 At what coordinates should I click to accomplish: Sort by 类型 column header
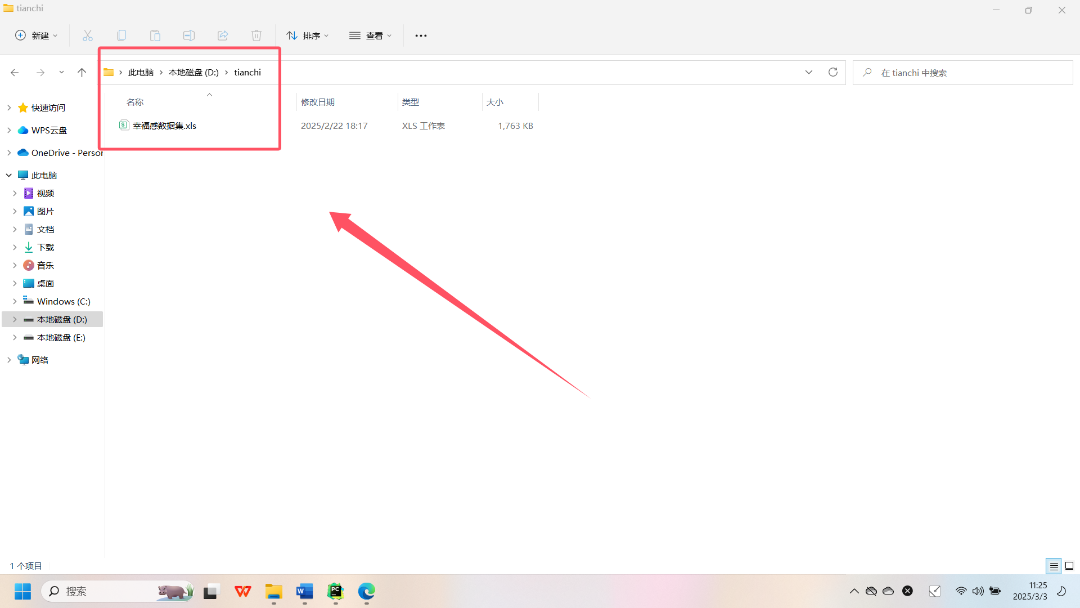(x=411, y=102)
